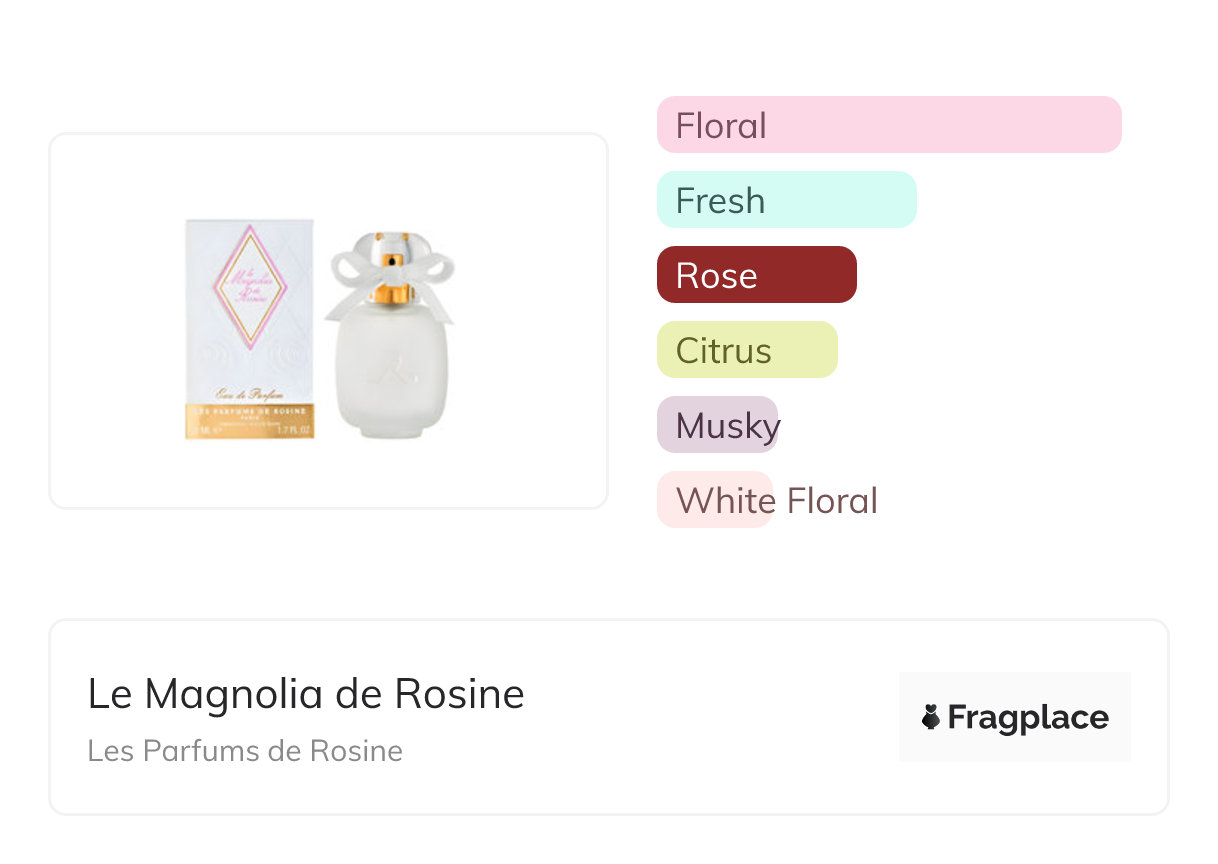Click the mauve Musky accord bar
The width and height of the screenshot is (1218, 864).
(717, 425)
